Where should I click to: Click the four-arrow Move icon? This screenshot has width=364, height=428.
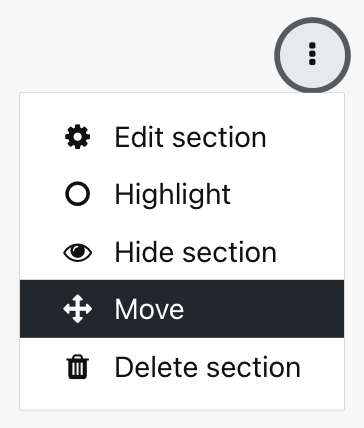pos(77,309)
